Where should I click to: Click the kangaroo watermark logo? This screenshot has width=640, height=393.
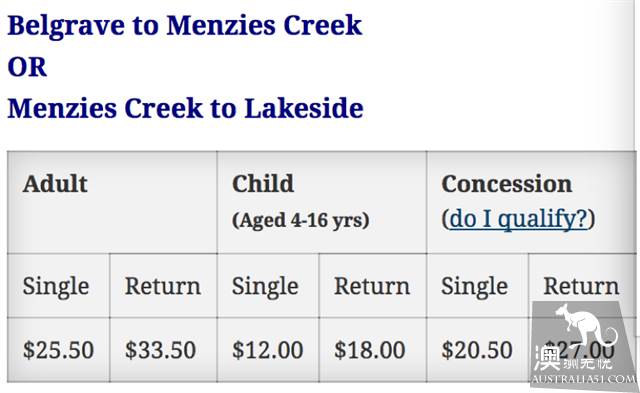[584, 344]
